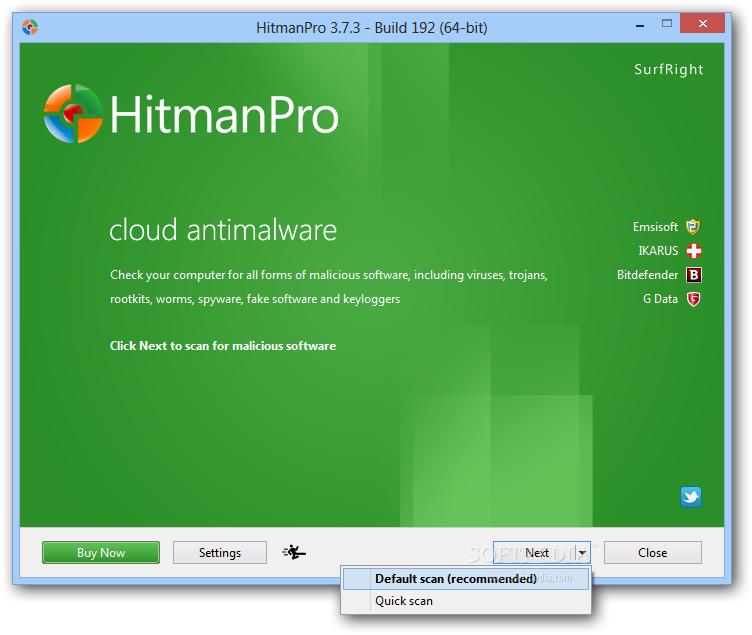
Task: Click the Emsisoft label
Action: tap(655, 227)
